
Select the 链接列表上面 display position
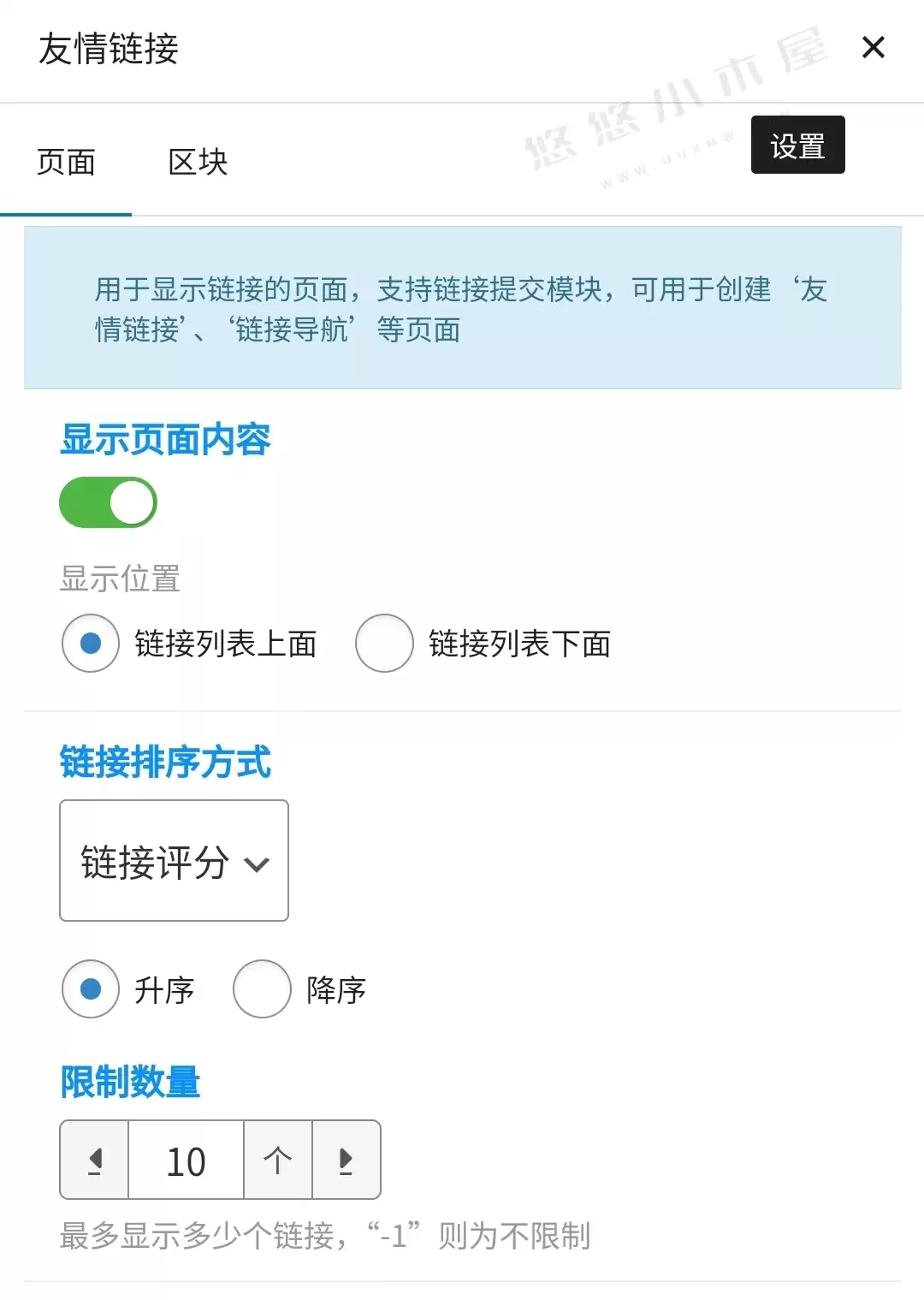pos(90,644)
